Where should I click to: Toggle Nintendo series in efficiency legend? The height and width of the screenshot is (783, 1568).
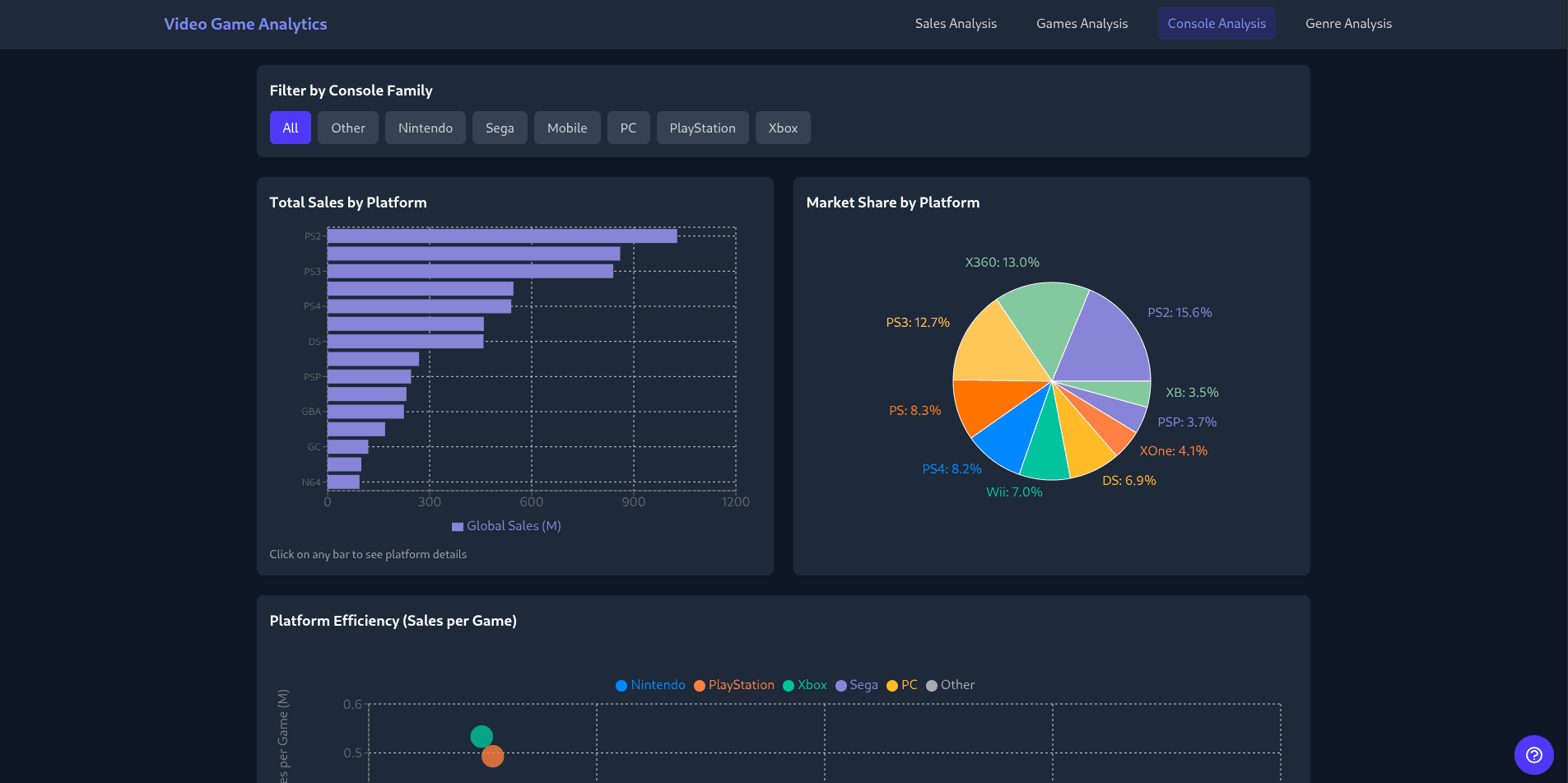click(x=650, y=685)
